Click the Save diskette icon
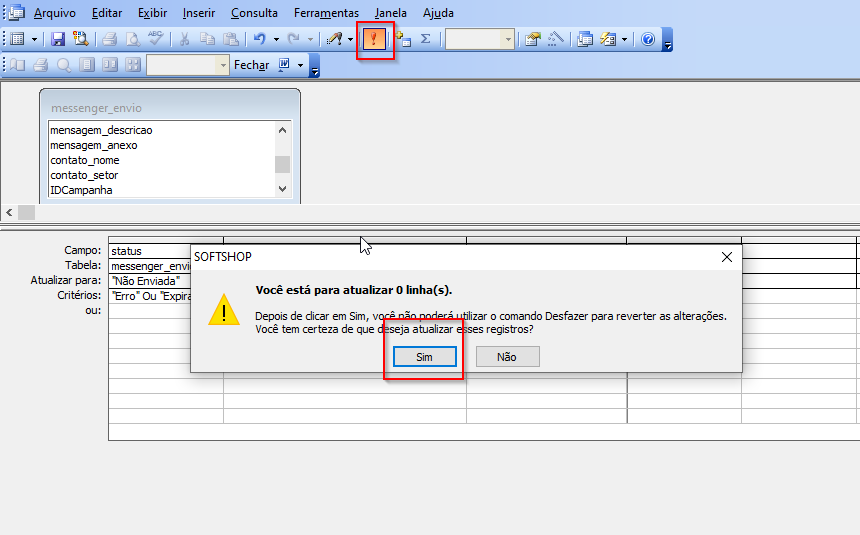 [58, 39]
